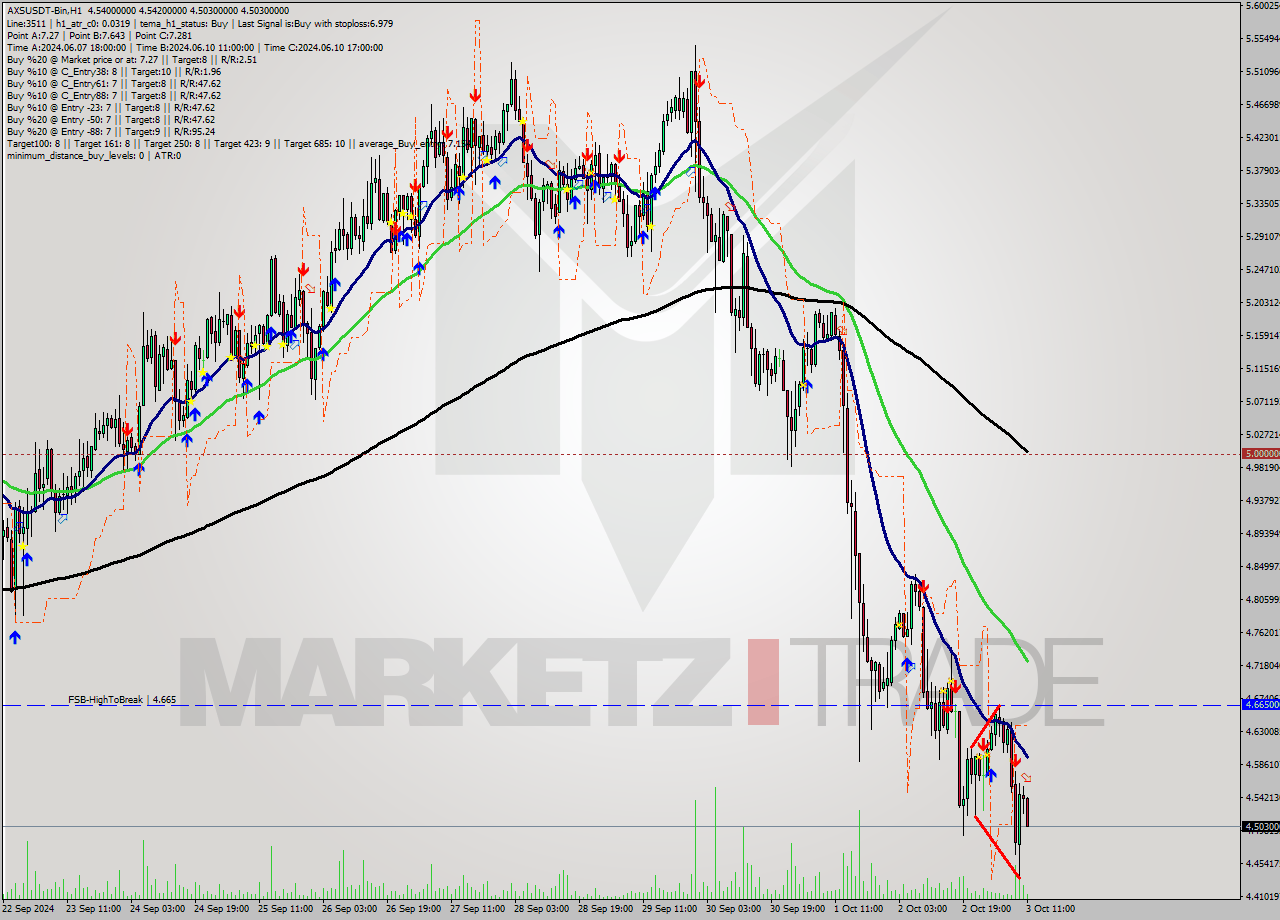Image resolution: width=1280 pixels, height=920 pixels.
Task: Click the '3 Oct 11:00' time axis label
Action: click(x=1051, y=909)
